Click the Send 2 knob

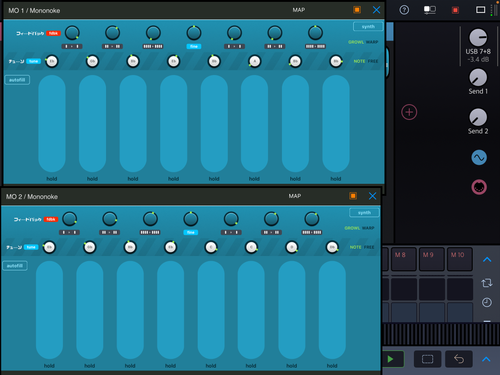[478, 117]
